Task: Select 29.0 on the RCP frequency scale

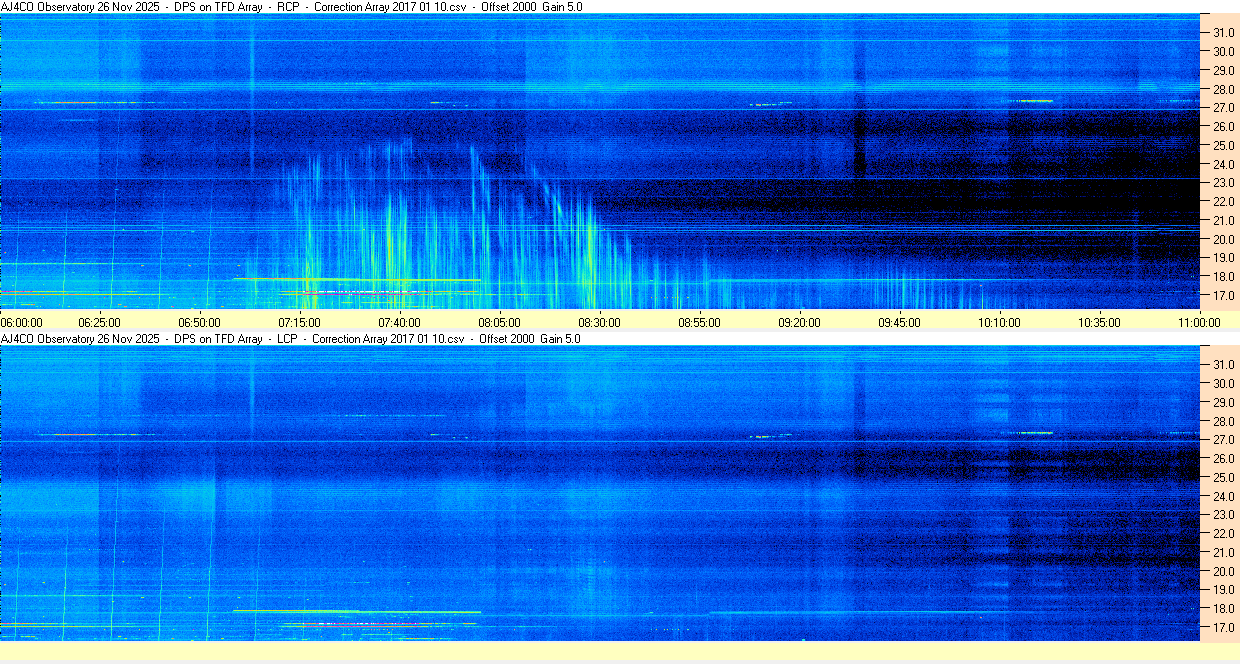Action: pos(1223,71)
